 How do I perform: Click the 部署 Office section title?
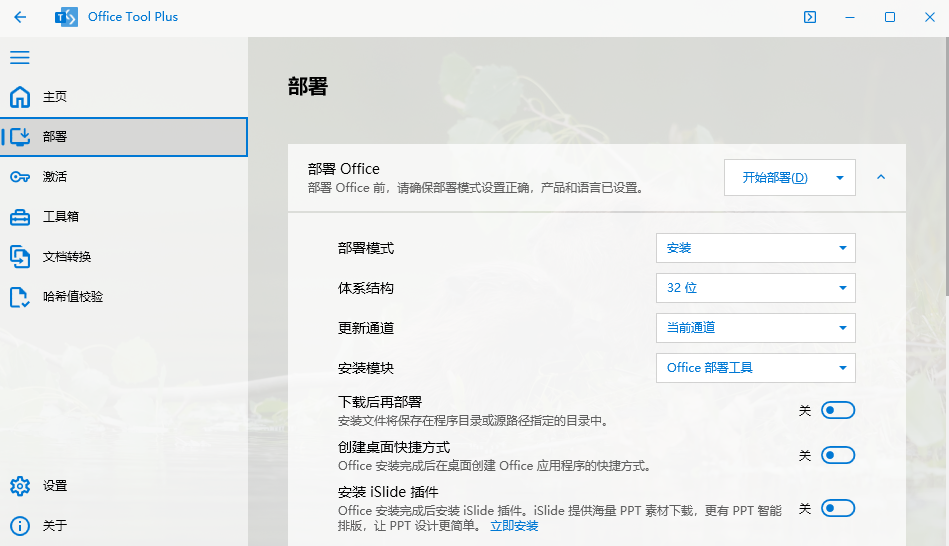click(344, 169)
